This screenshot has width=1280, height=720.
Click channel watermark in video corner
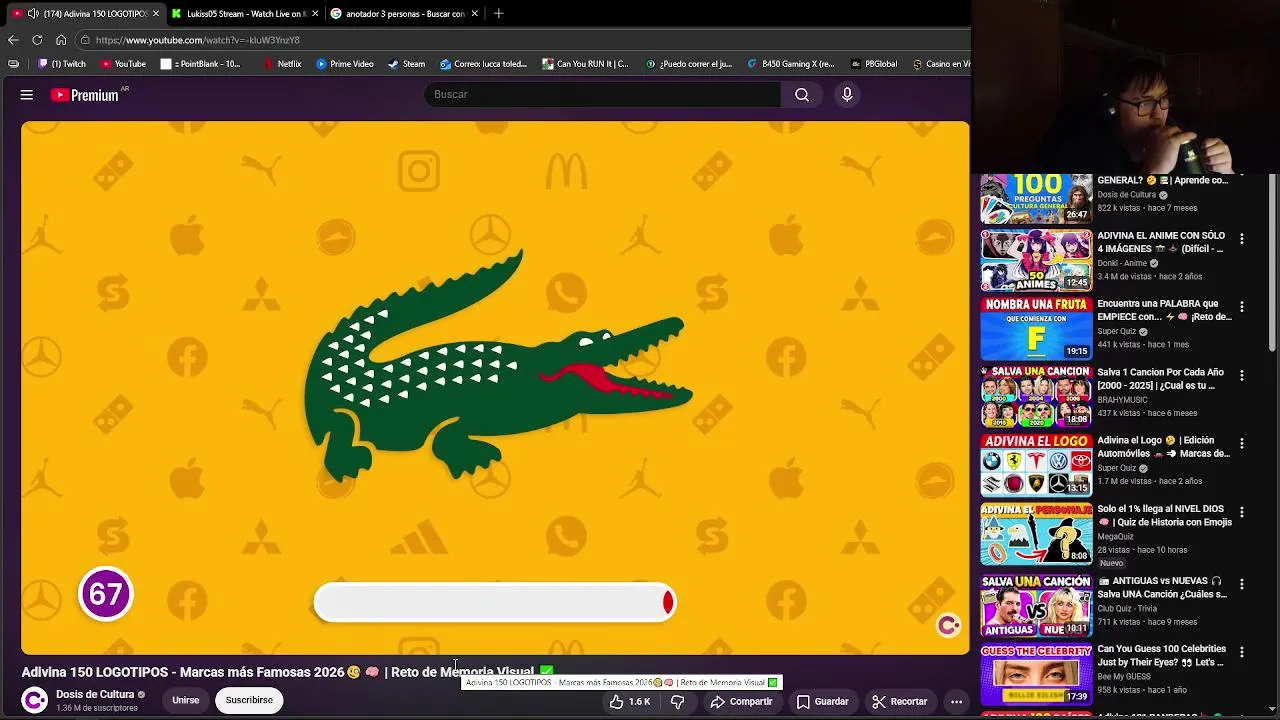pyautogui.click(x=948, y=626)
